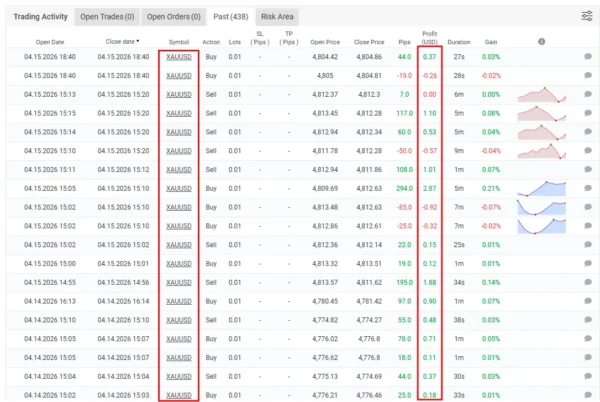
Task: Click the 04.14.2026 16:13 open date cell
Action: coord(50,301)
